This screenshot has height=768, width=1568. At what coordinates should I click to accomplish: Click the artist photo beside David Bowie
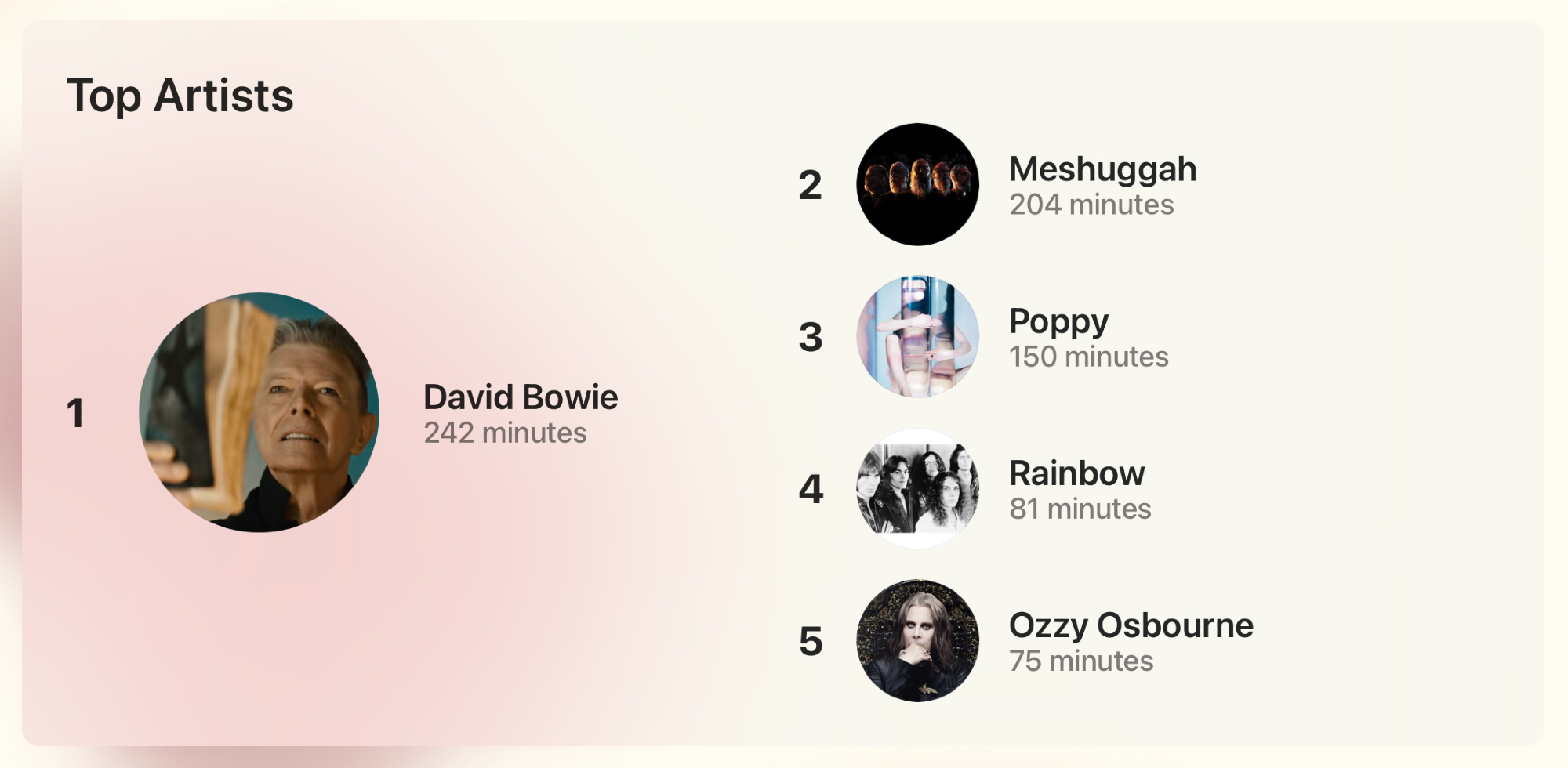pos(259,412)
